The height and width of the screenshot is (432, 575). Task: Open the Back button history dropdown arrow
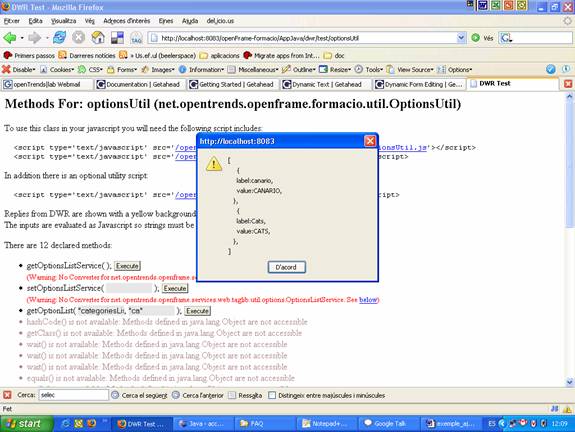(x=22, y=38)
